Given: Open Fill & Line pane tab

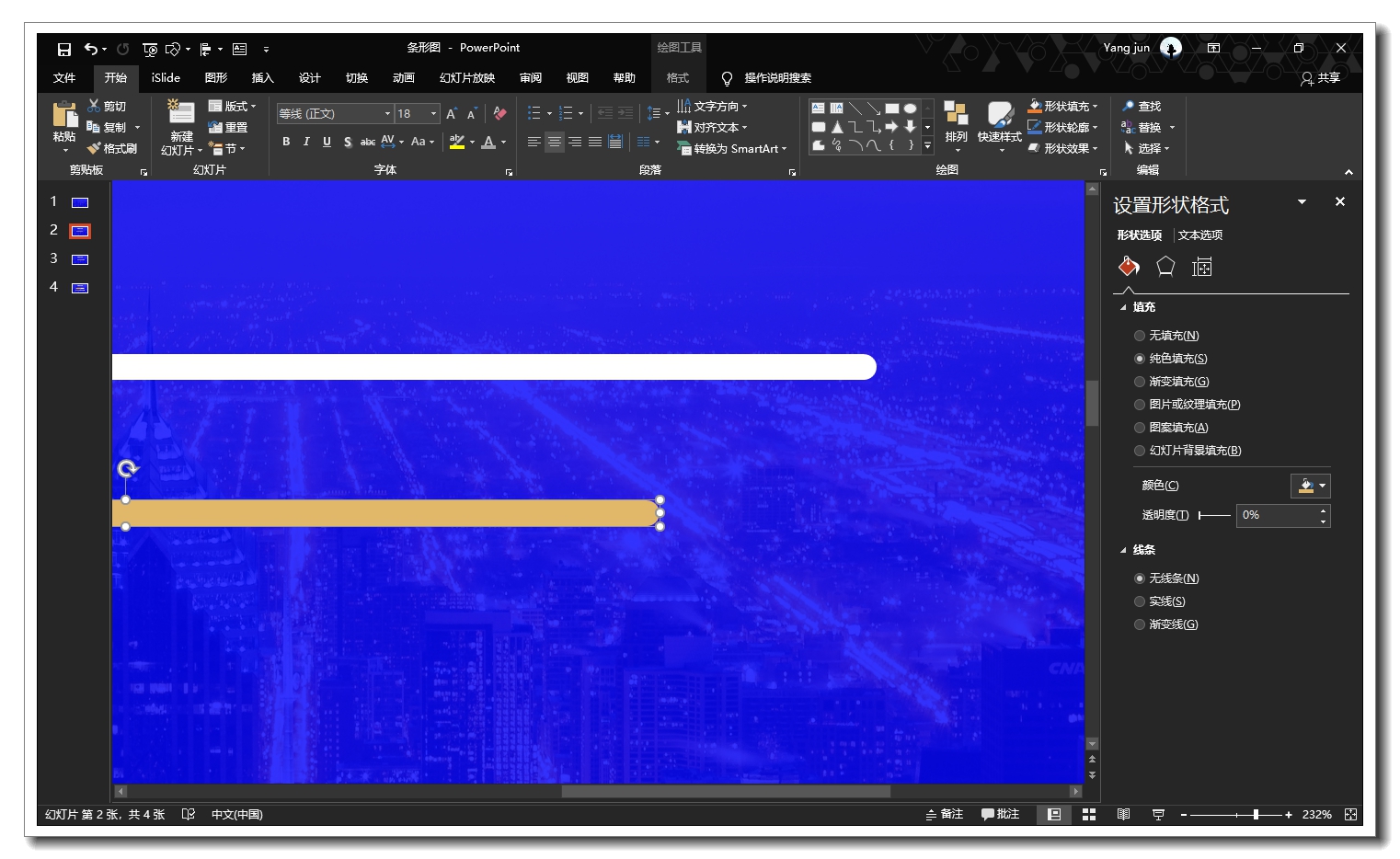Looking at the screenshot, I should click(1129, 267).
